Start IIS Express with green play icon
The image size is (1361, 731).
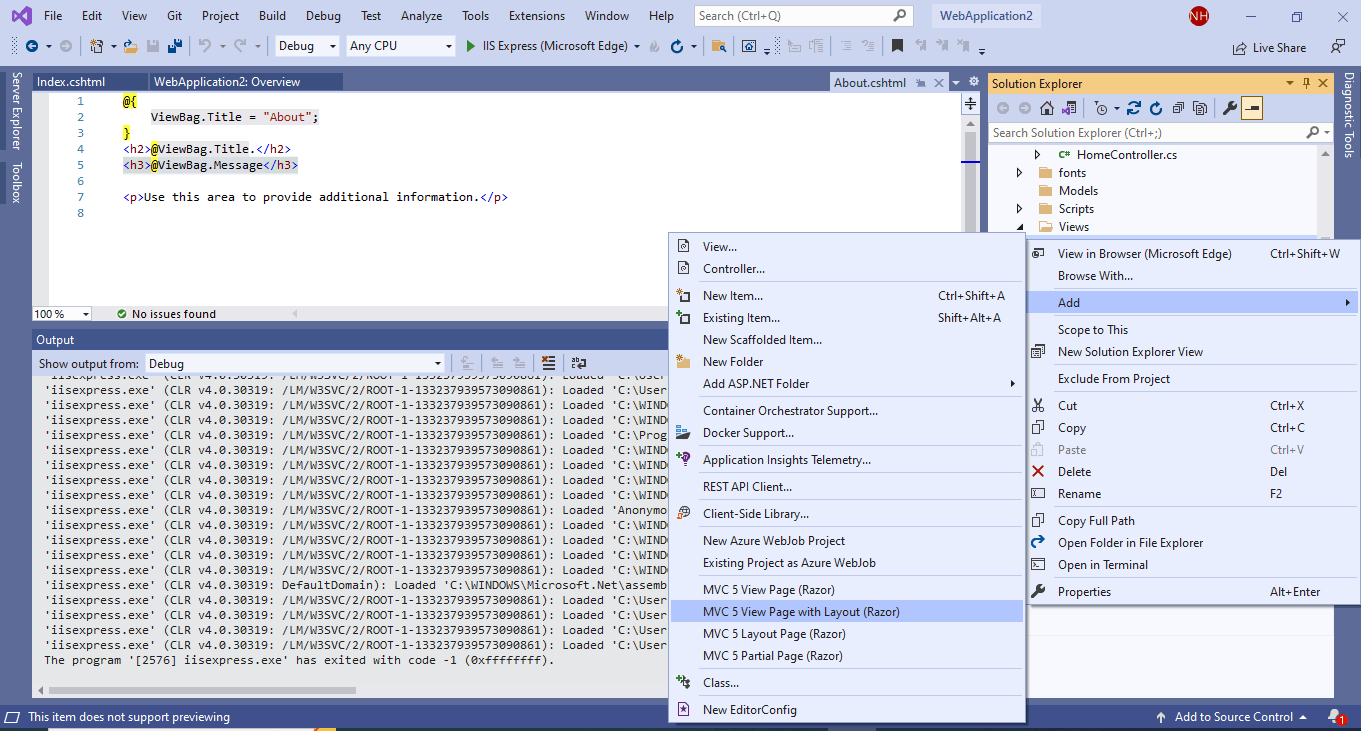(x=471, y=46)
